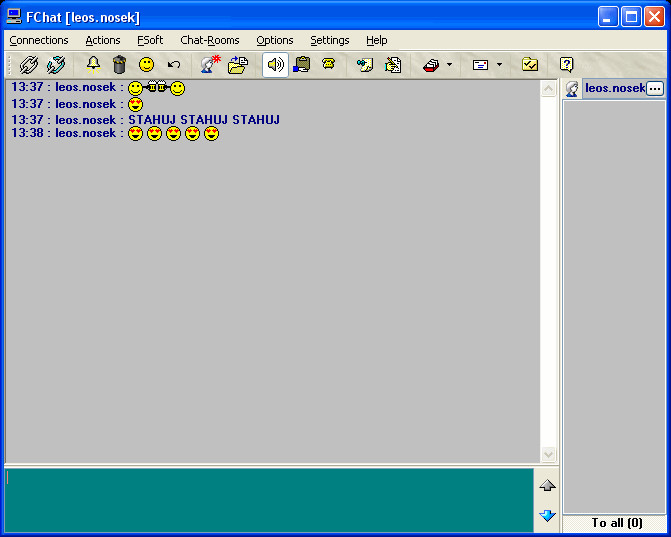
Task: Click the folder with checkmark icon
Action: pyautogui.click(x=530, y=65)
